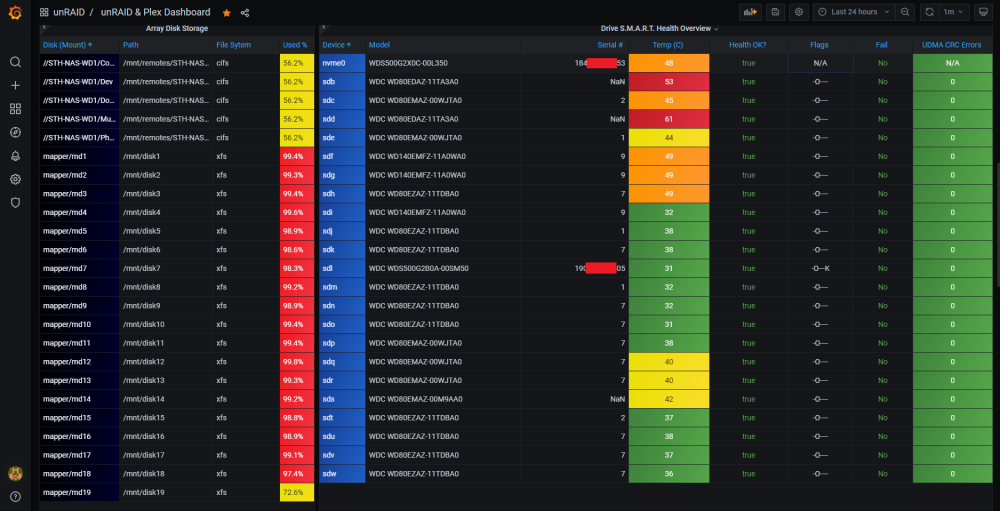Screen dimensions: 1000x511
Task: Sort by Used % column header
Action: tap(297, 45)
